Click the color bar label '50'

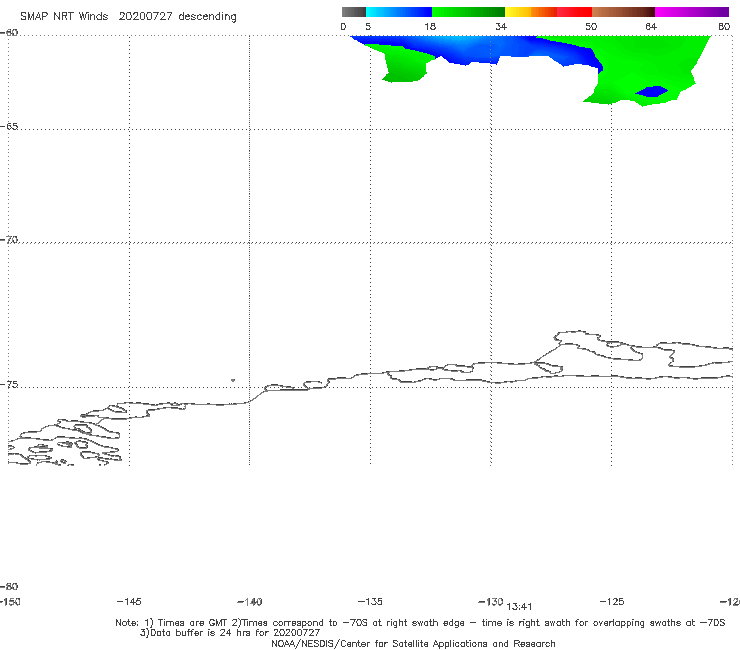[591, 26]
